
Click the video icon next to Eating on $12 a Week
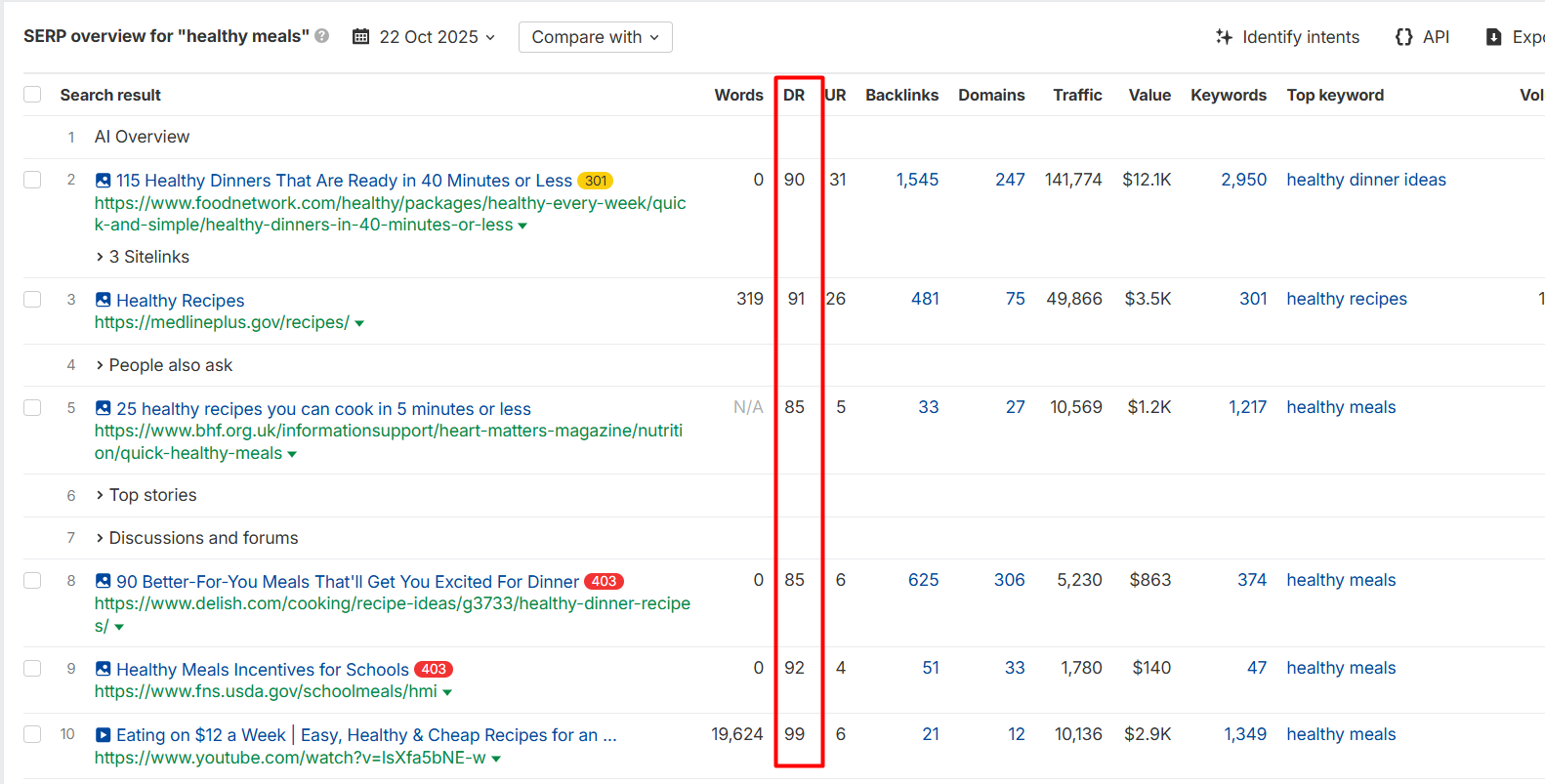point(103,734)
